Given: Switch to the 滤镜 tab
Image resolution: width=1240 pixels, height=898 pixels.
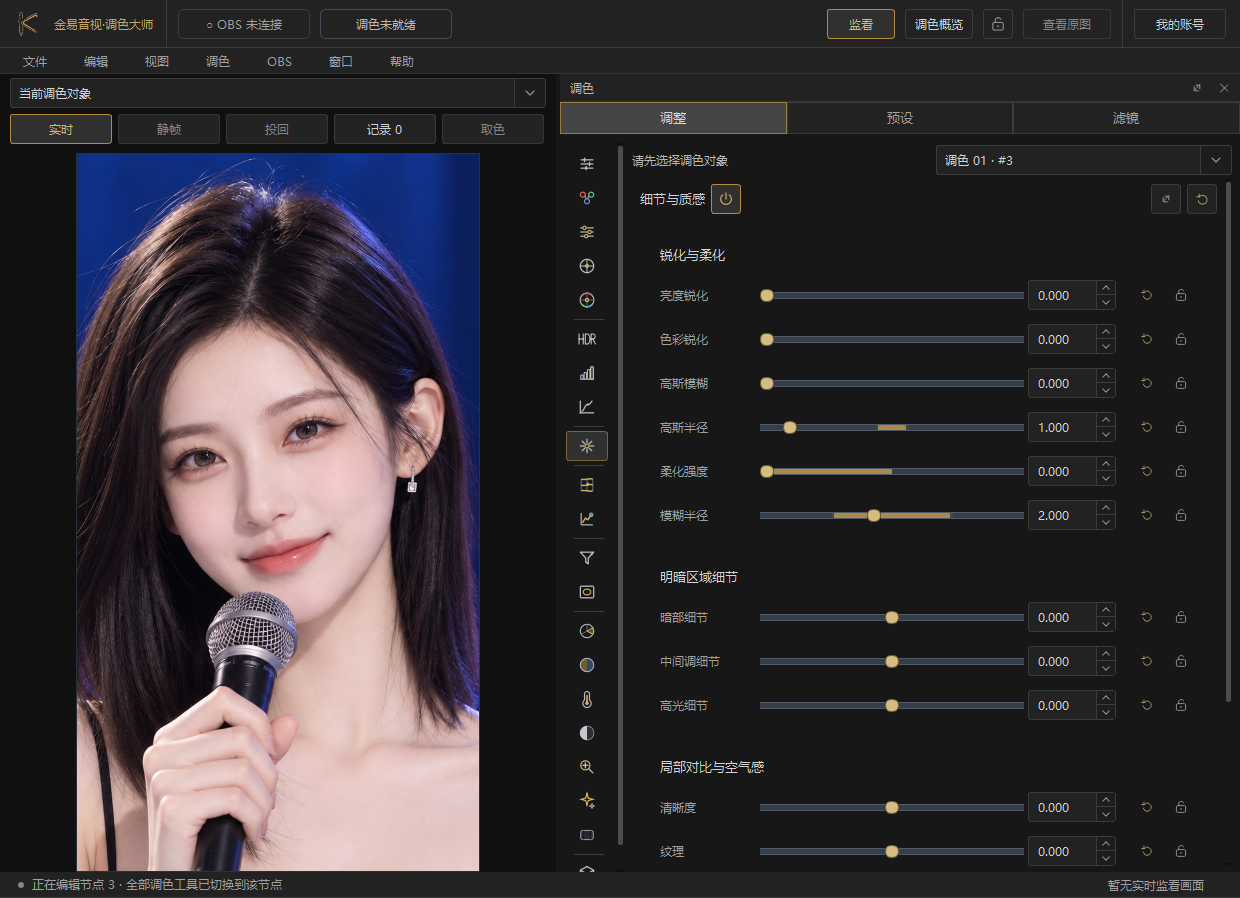Looking at the screenshot, I should click(x=1126, y=118).
